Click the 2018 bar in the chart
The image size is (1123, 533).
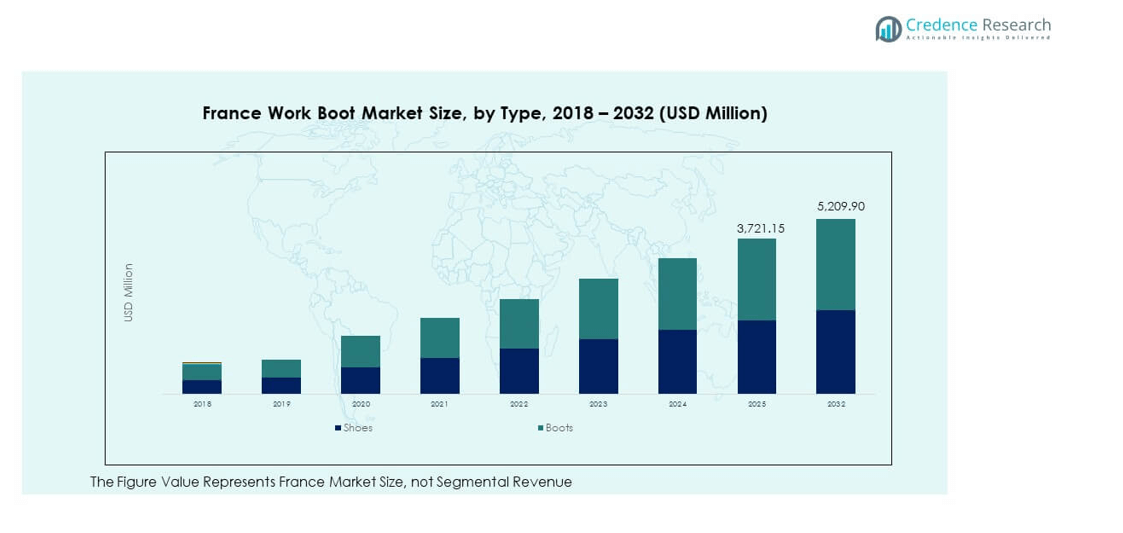[x=202, y=378]
